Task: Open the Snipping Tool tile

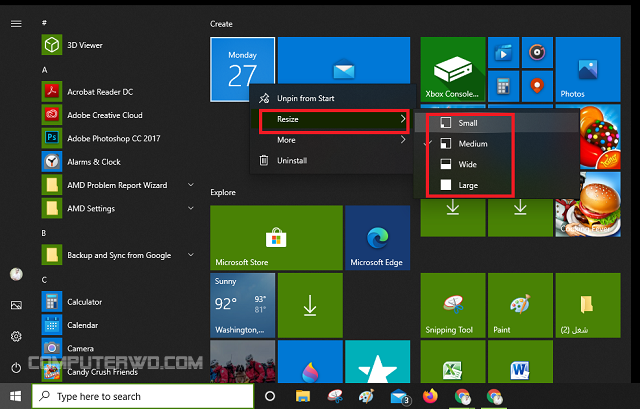Action: click(x=453, y=305)
